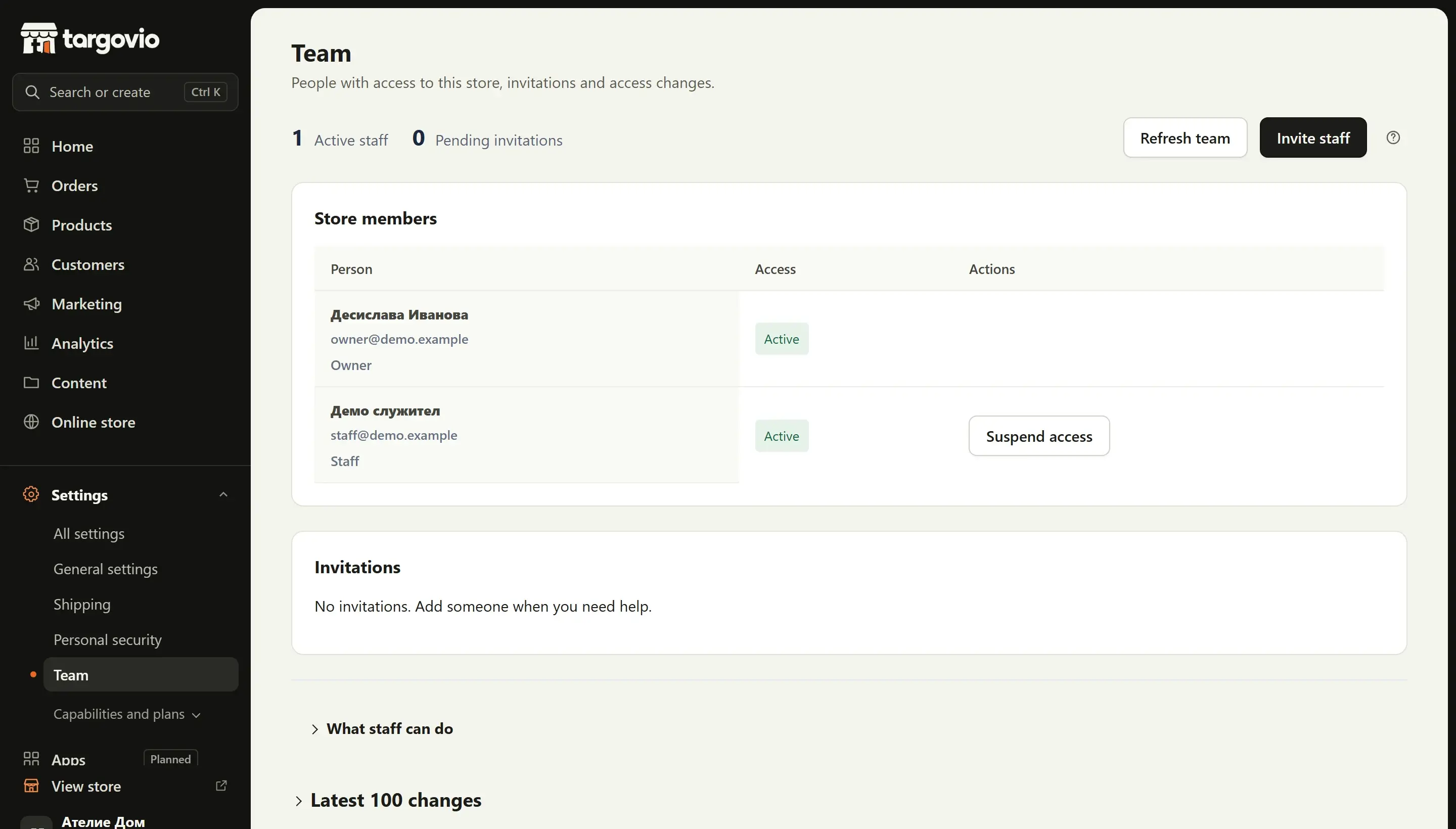Click the Active badge in the Staff row
This screenshot has height=829, width=1456.
point(781,436)
